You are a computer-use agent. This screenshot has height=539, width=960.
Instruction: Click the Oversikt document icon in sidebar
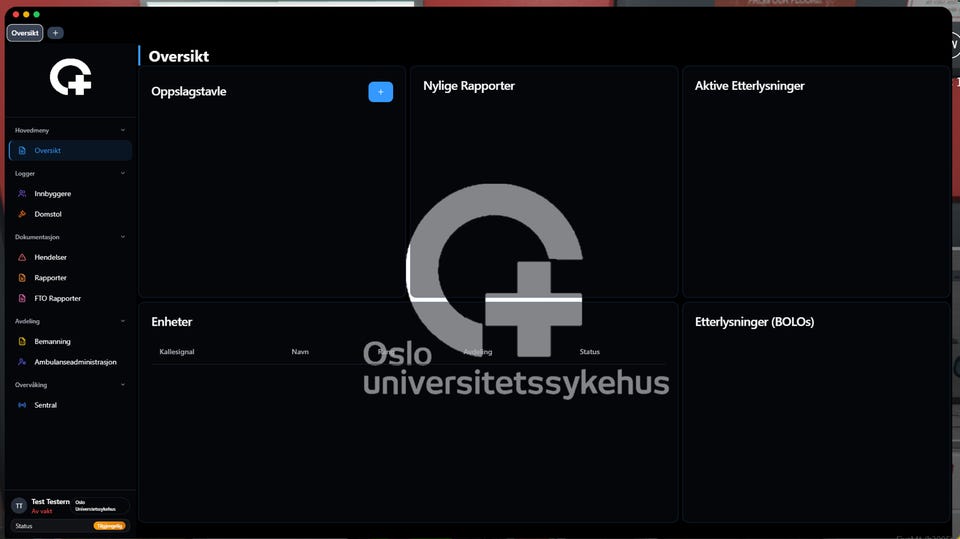click(22, 151)
